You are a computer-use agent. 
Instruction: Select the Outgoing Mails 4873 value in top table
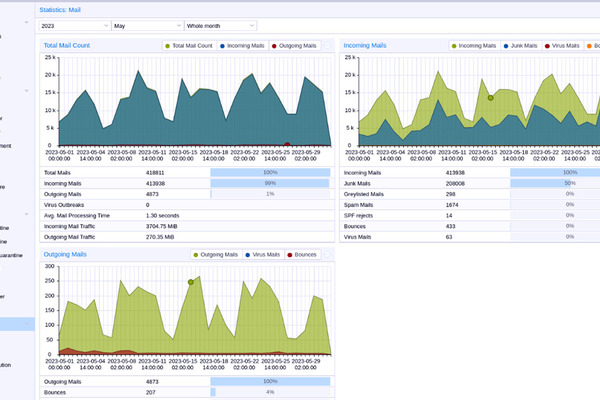click(x=152, y=194)
